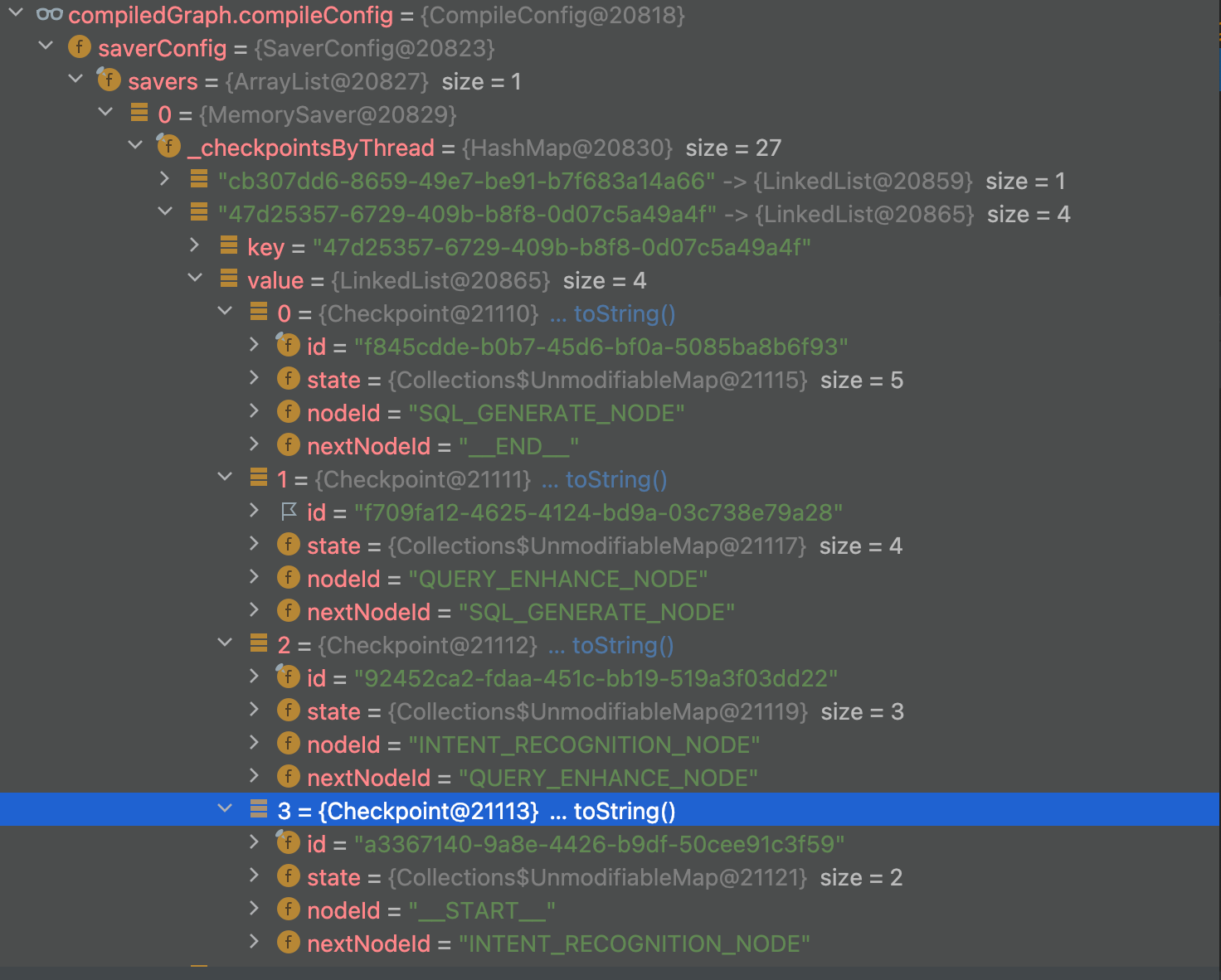Collapse the savers ArrayList node
This screenshot has height=980, width=1221.
[75, 79]
